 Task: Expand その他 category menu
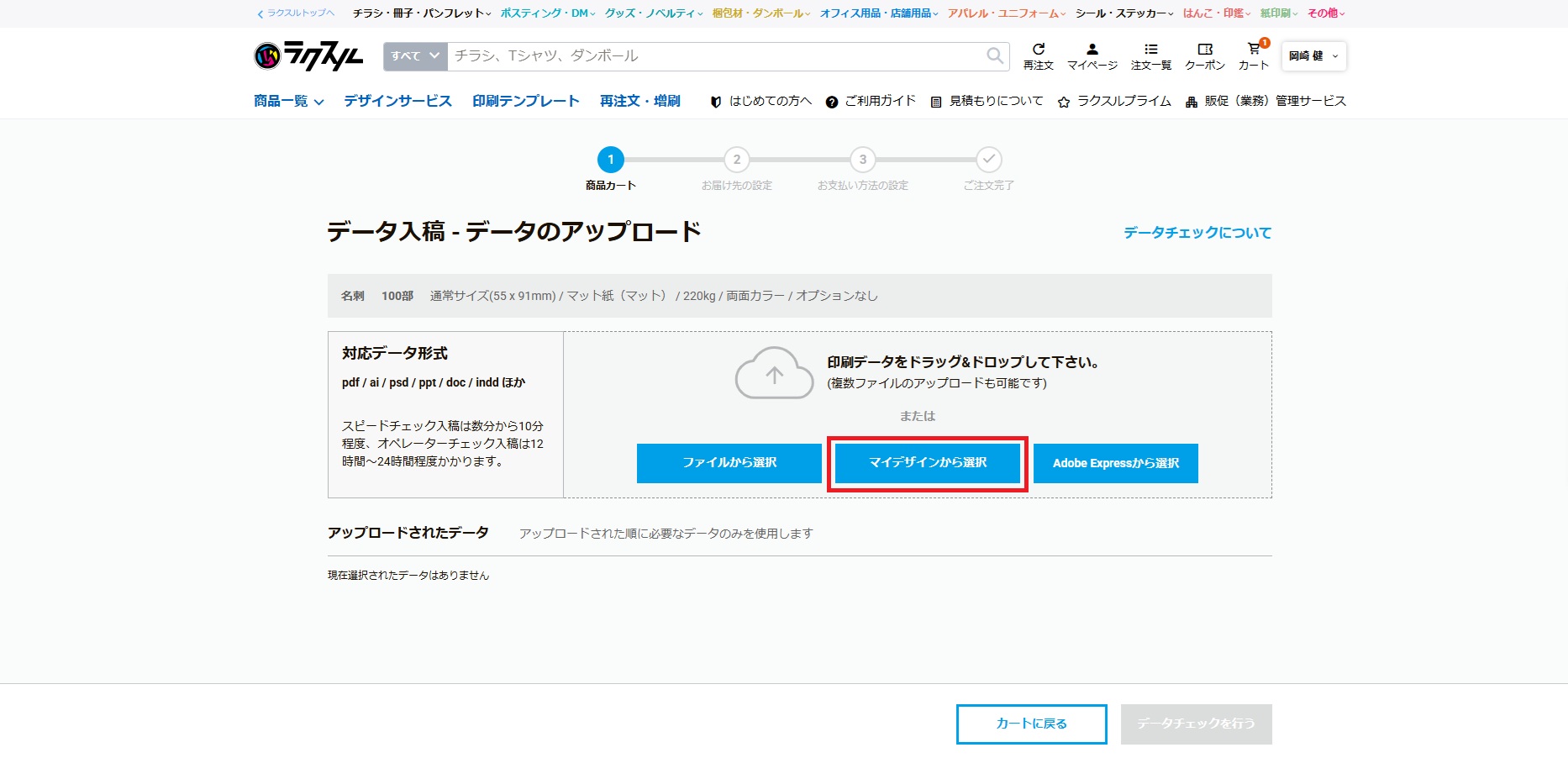click(x=1326, y=13)
